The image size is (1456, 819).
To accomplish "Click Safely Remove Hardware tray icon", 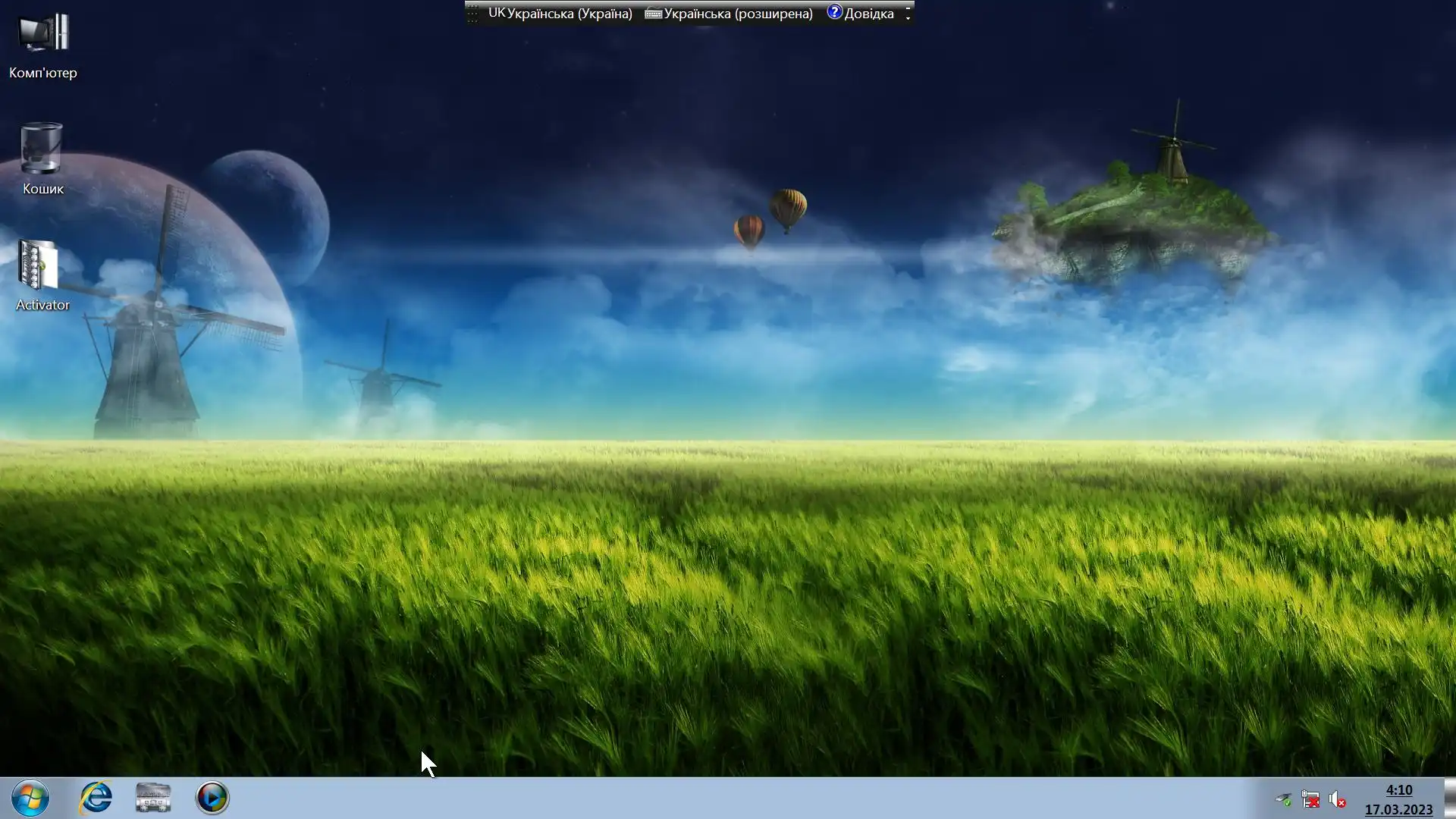I will pyautogui.click(x=1283, y=799).
